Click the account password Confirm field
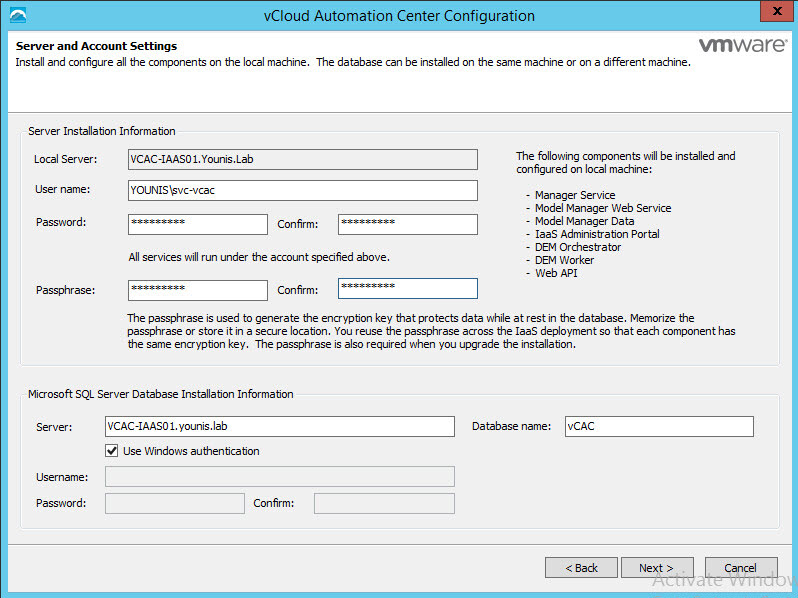Viewport: 798px width, 598px height. click(407, 223)
